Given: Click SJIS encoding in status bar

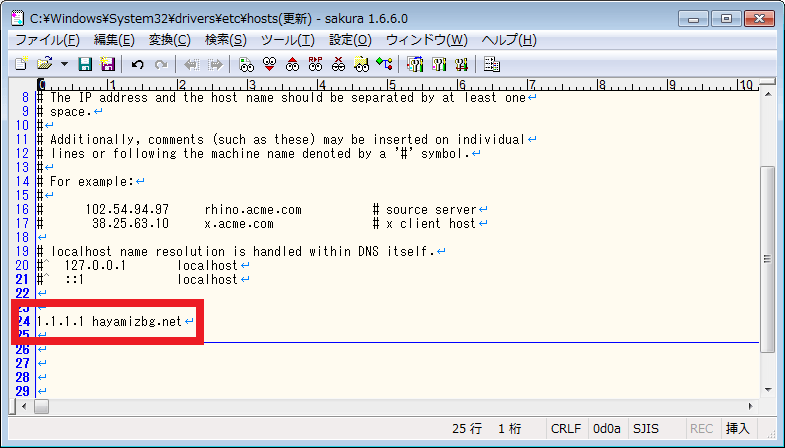Looking at the screenshot, I should [646, 428].
